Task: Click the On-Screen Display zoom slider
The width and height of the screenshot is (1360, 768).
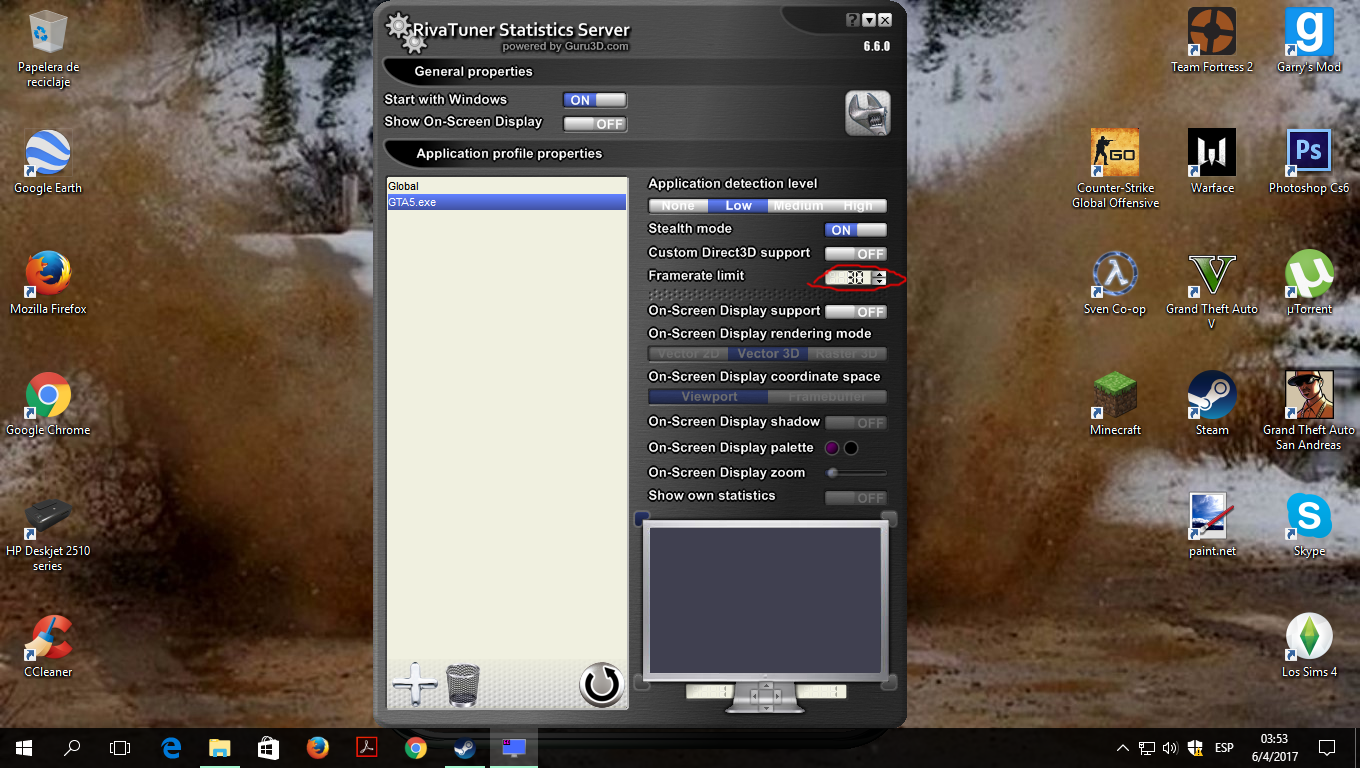Action: click(x=856, y=473)
